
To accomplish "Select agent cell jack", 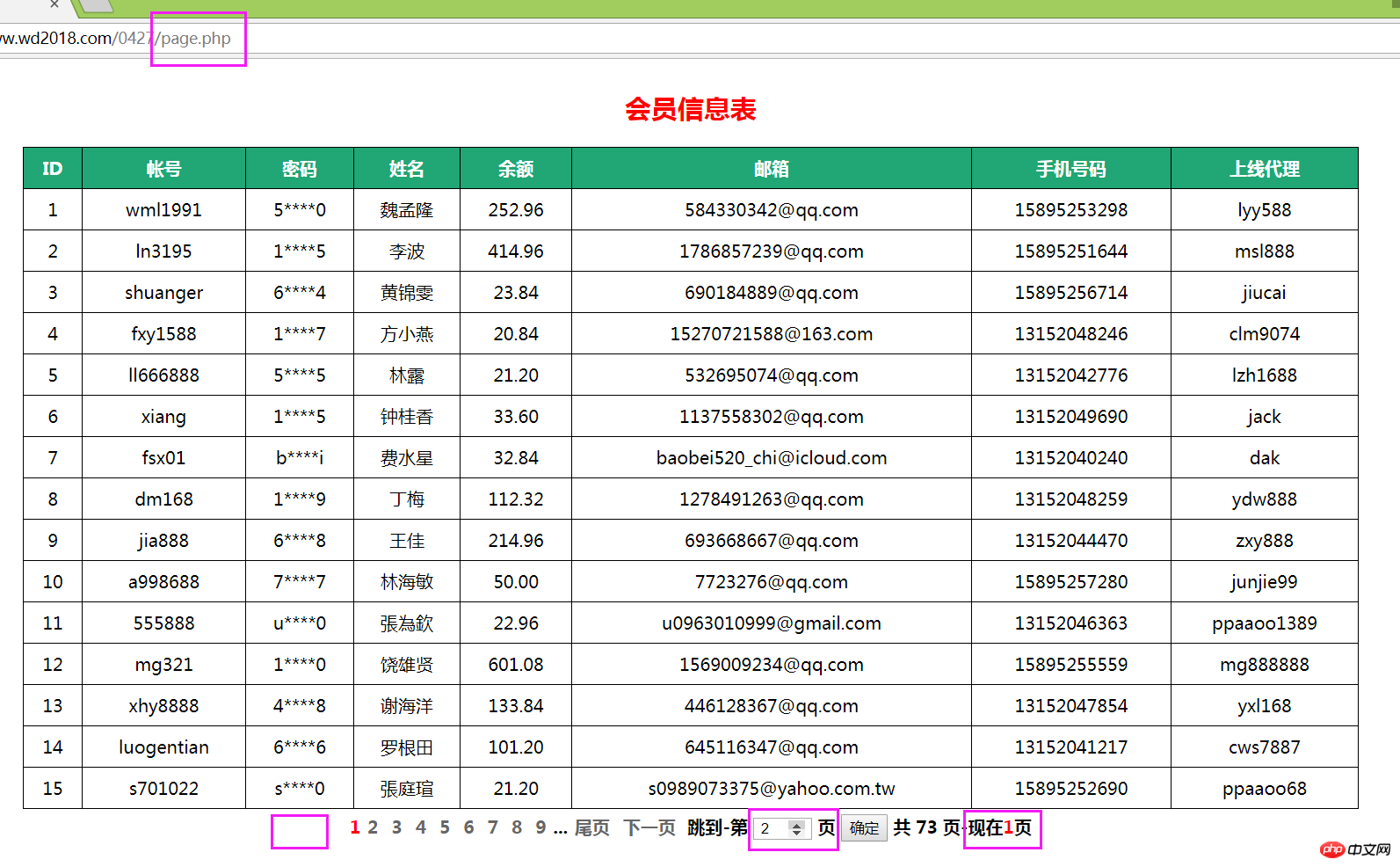I will (1265, 417).
